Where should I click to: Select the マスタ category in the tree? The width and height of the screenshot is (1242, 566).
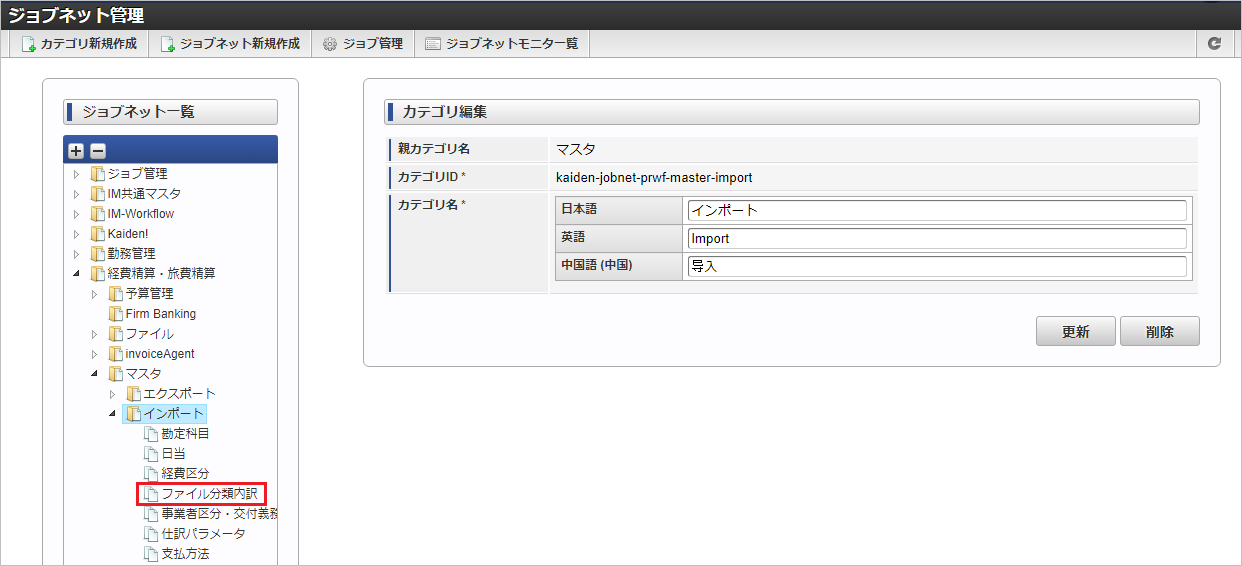(x=144, y=374)
